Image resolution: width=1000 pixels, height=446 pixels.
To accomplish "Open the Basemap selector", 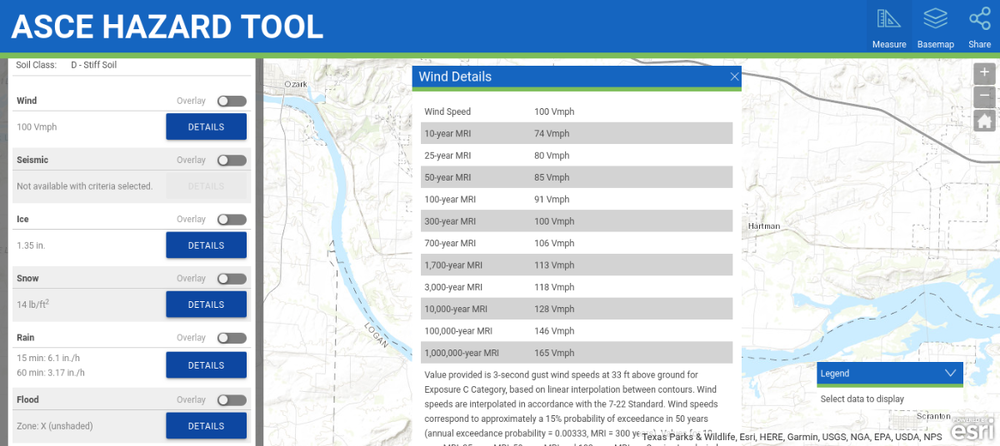I will 935,26.
